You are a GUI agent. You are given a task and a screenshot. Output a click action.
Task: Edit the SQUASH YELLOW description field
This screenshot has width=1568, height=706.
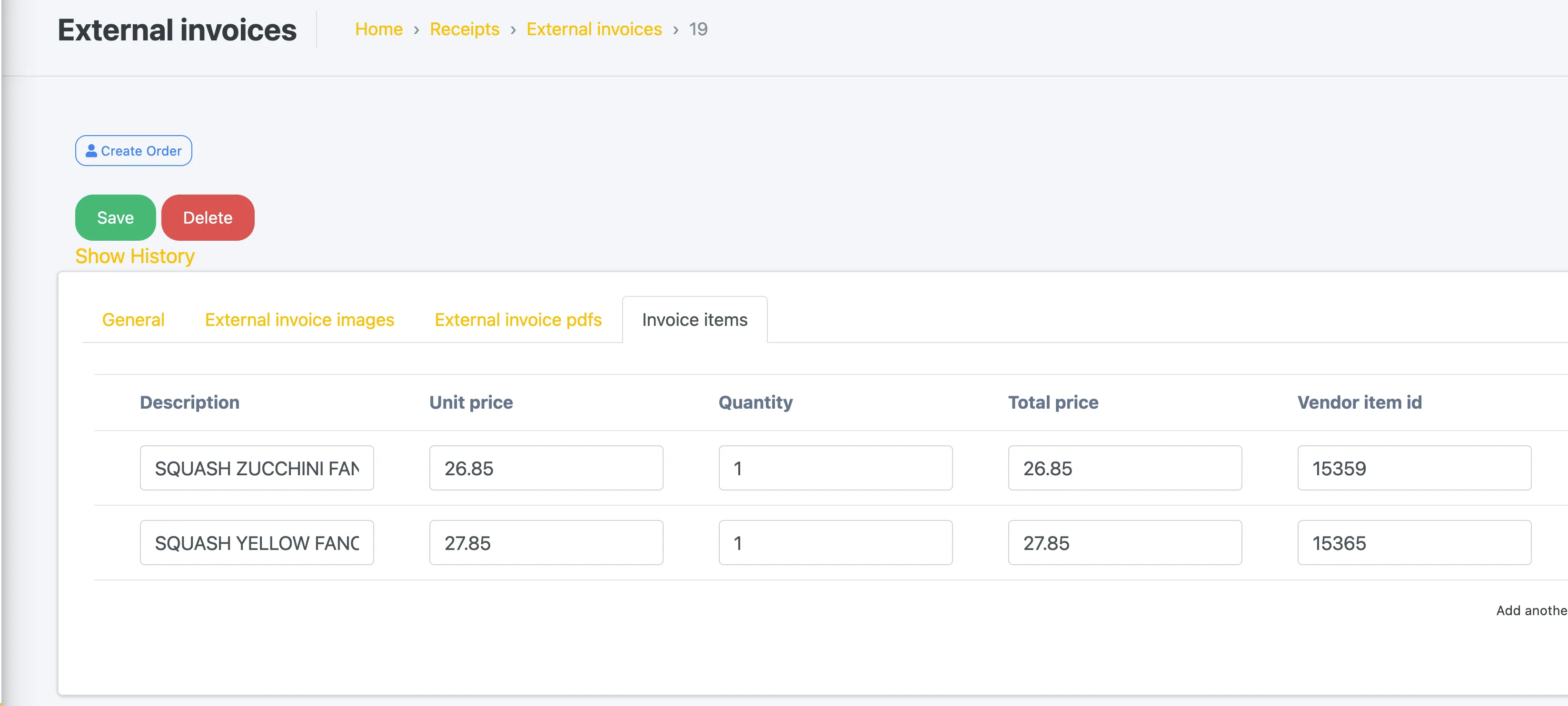tap(257, 543)
